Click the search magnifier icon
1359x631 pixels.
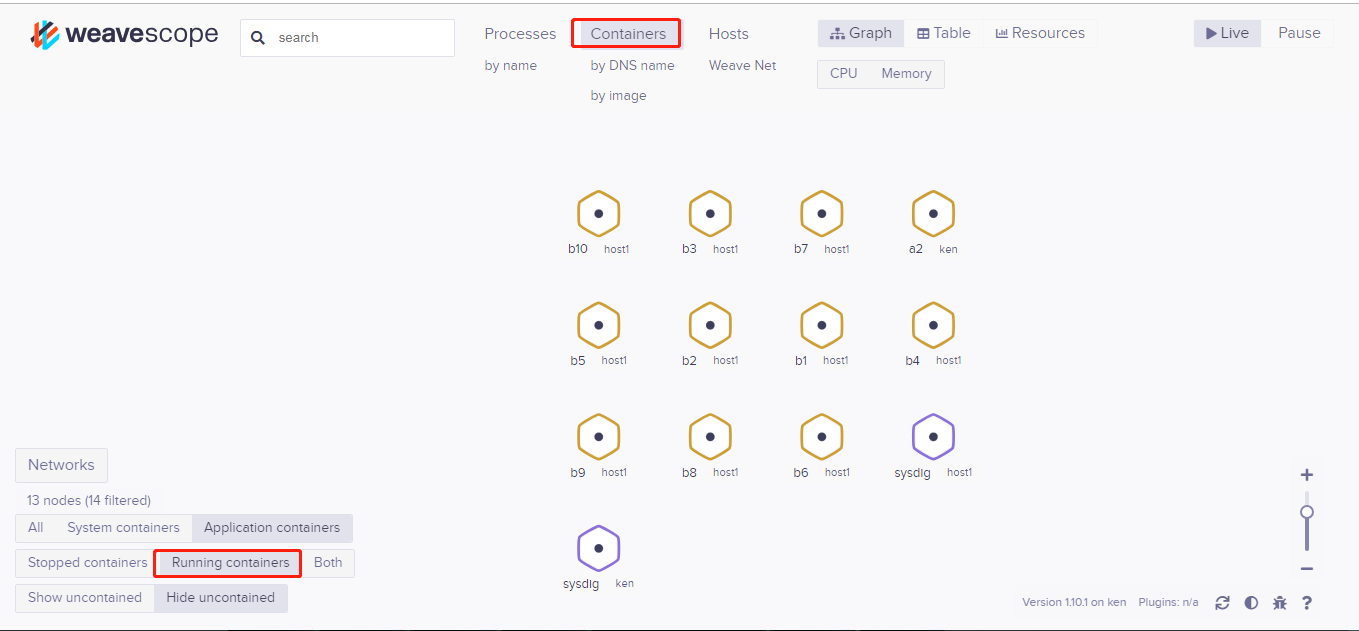tap(258, 38)
